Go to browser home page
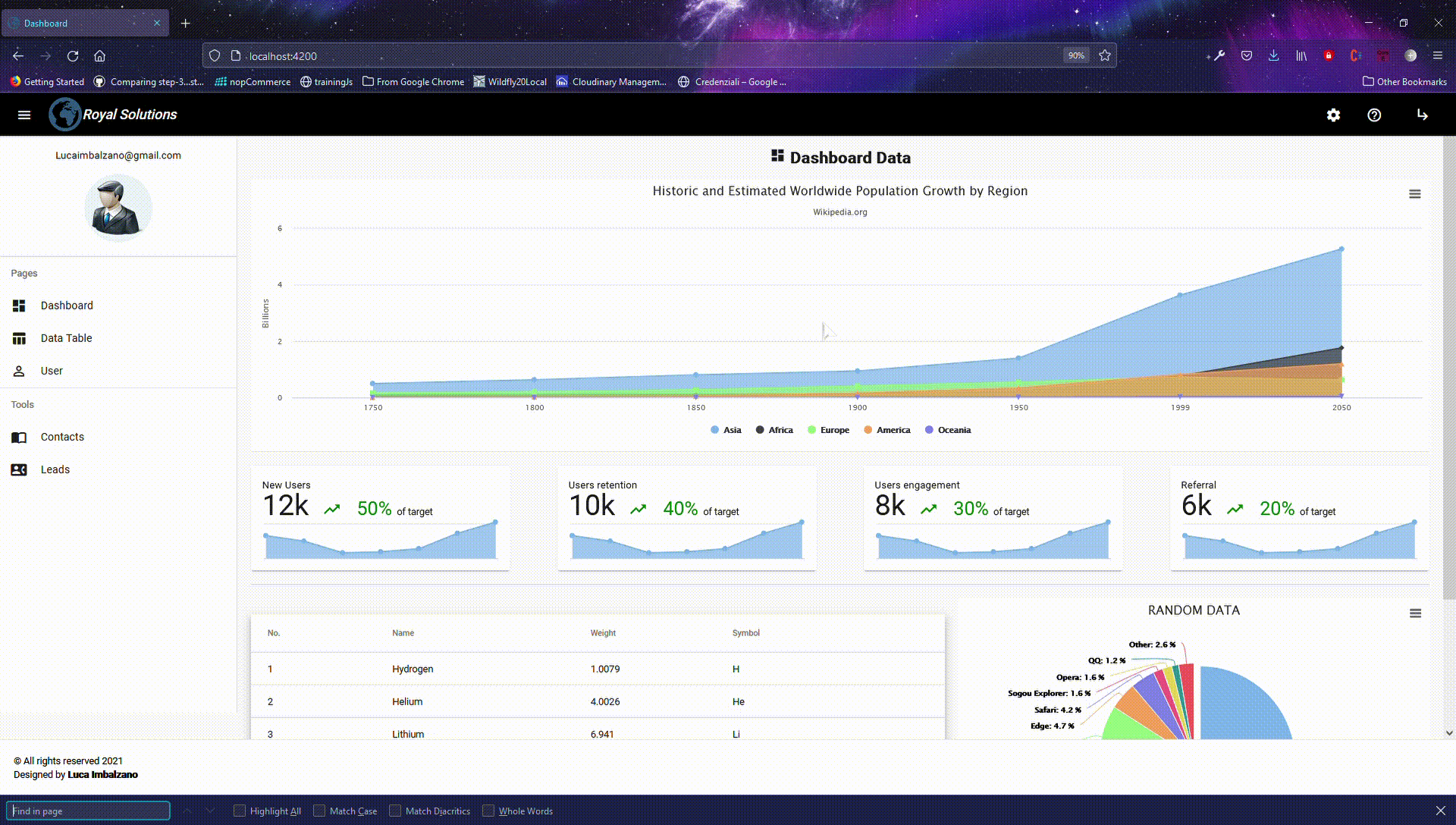 coord(99,55)
